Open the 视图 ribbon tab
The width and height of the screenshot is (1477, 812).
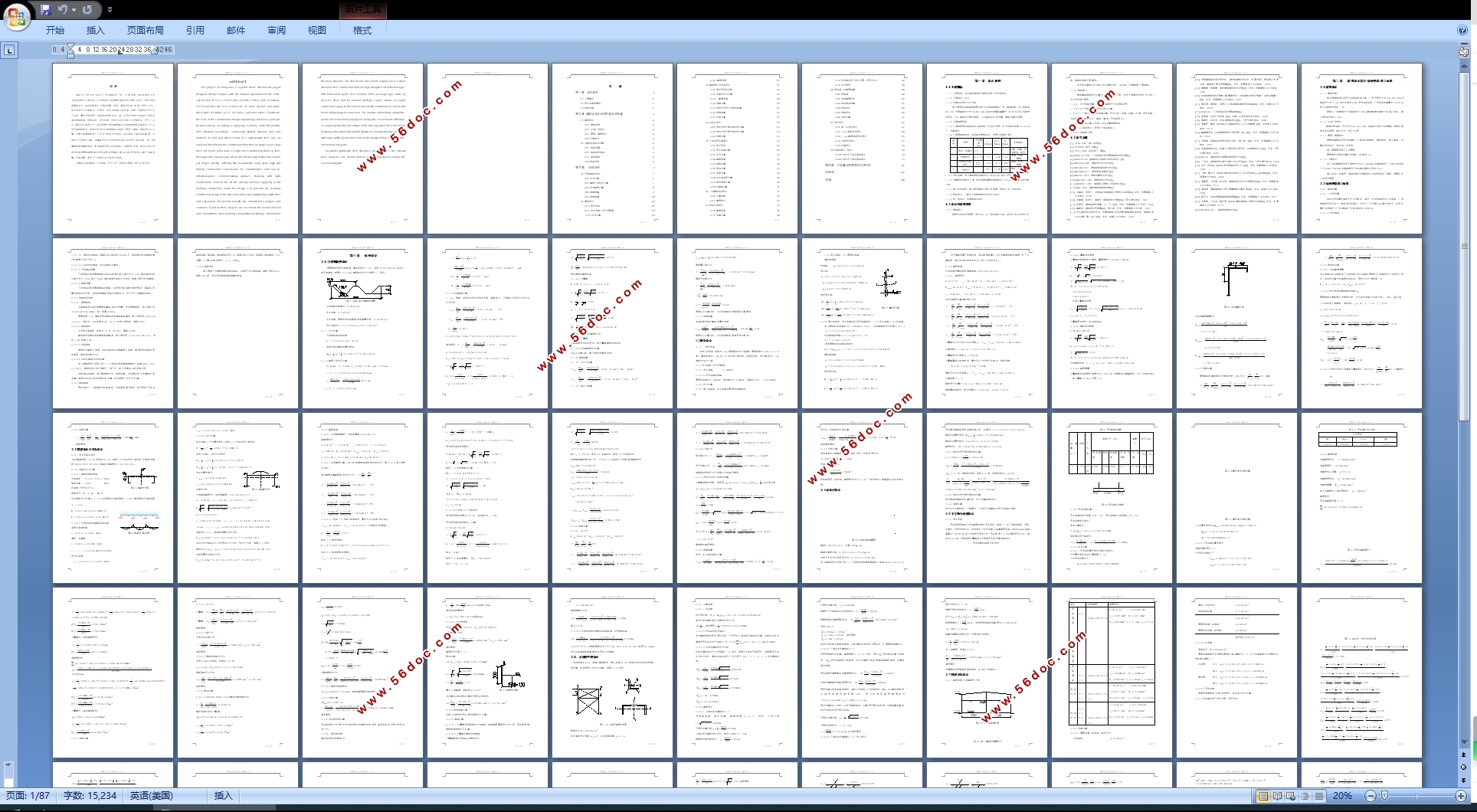[317, 30]
